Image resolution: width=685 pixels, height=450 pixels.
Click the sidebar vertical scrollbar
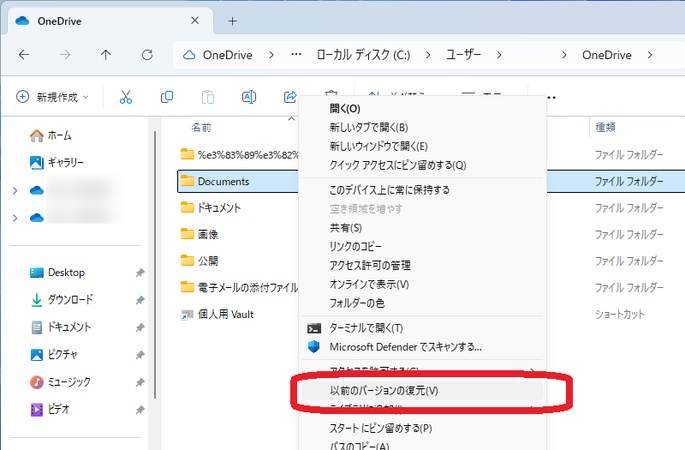(155, 265)
